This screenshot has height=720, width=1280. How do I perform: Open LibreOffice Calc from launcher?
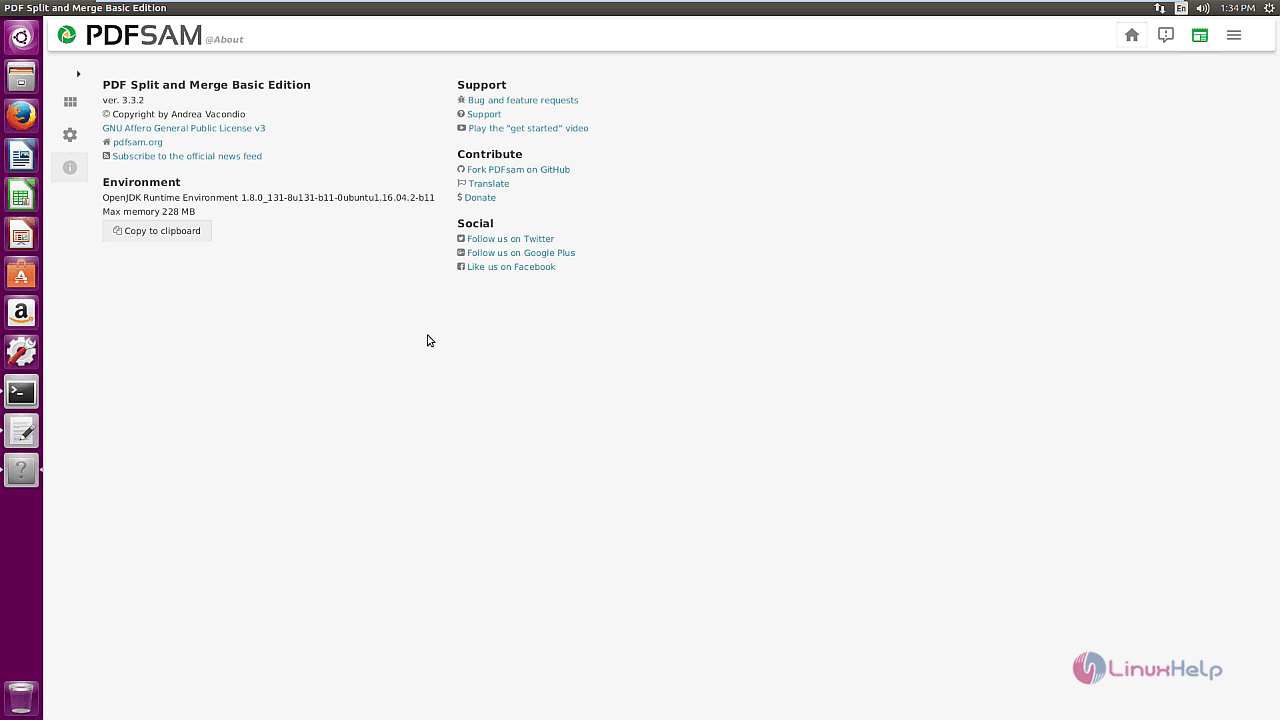coord(21,195)
